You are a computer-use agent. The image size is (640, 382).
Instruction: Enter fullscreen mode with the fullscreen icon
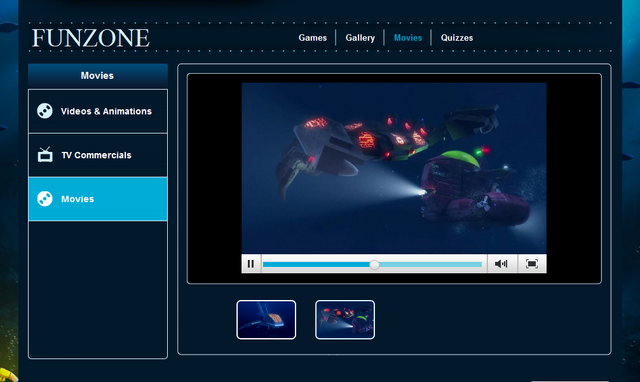532,264
